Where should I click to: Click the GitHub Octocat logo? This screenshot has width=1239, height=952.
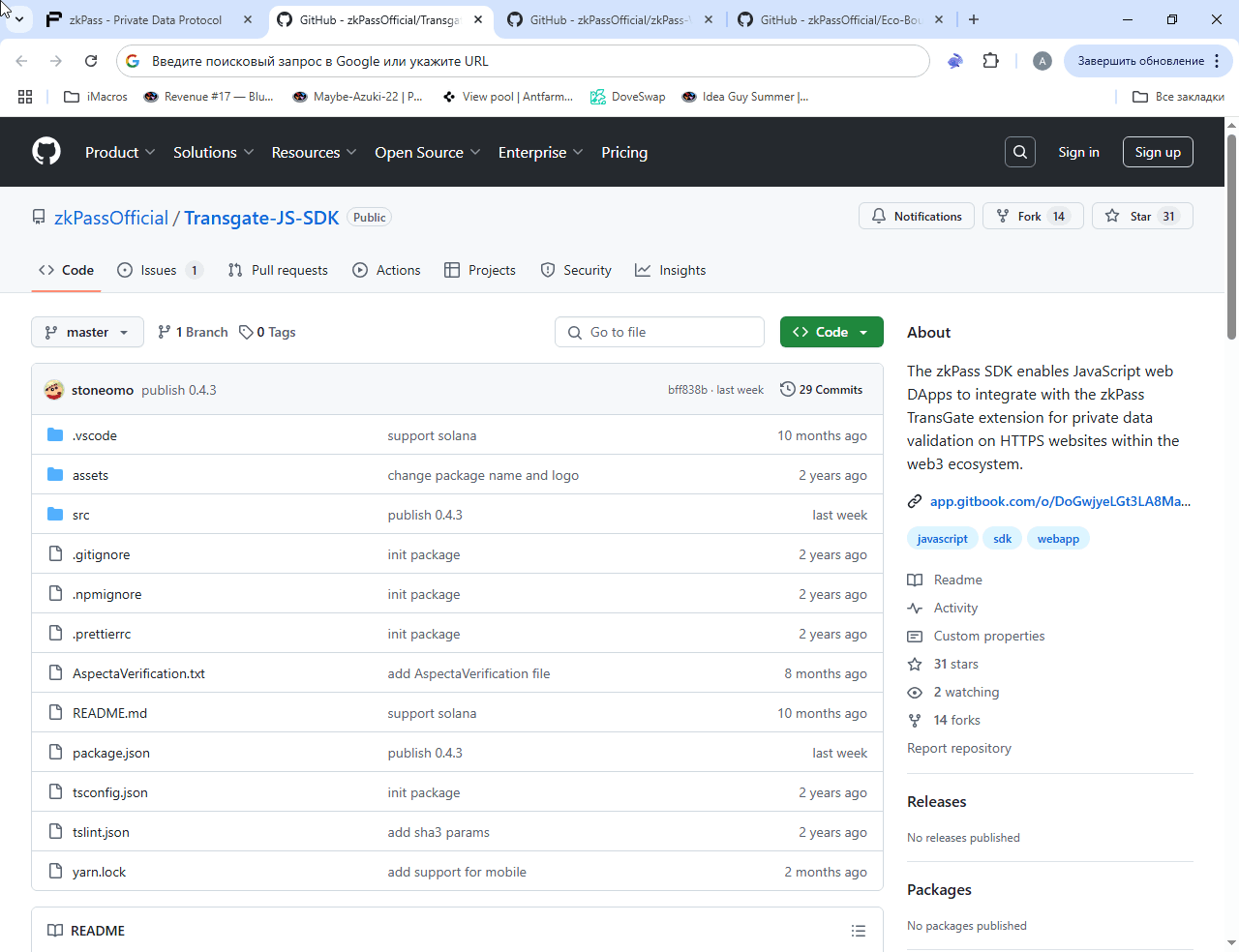(46, 152)
